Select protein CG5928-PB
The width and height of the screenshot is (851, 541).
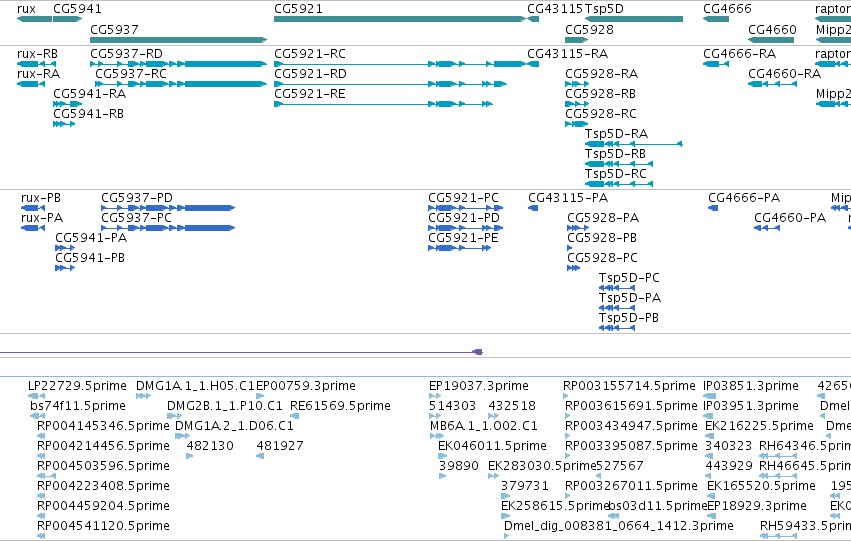[x=570, y=248]
